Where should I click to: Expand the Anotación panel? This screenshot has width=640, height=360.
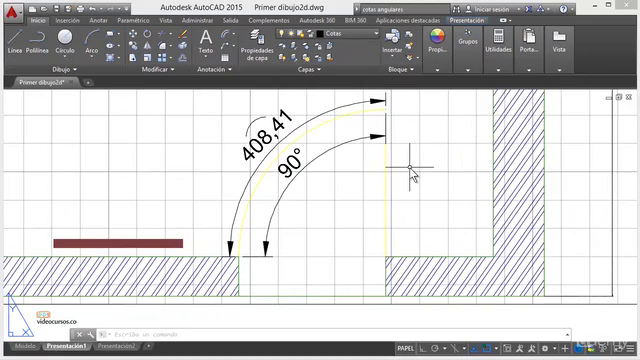click(214, 69)
